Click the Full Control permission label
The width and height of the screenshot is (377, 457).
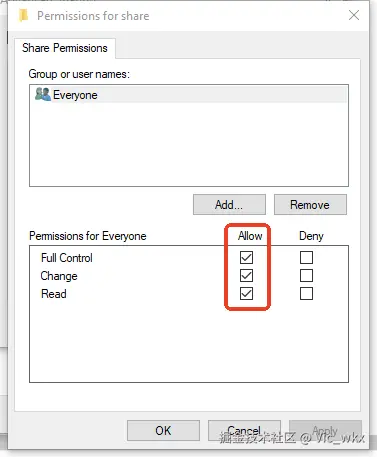click(67, 258)
